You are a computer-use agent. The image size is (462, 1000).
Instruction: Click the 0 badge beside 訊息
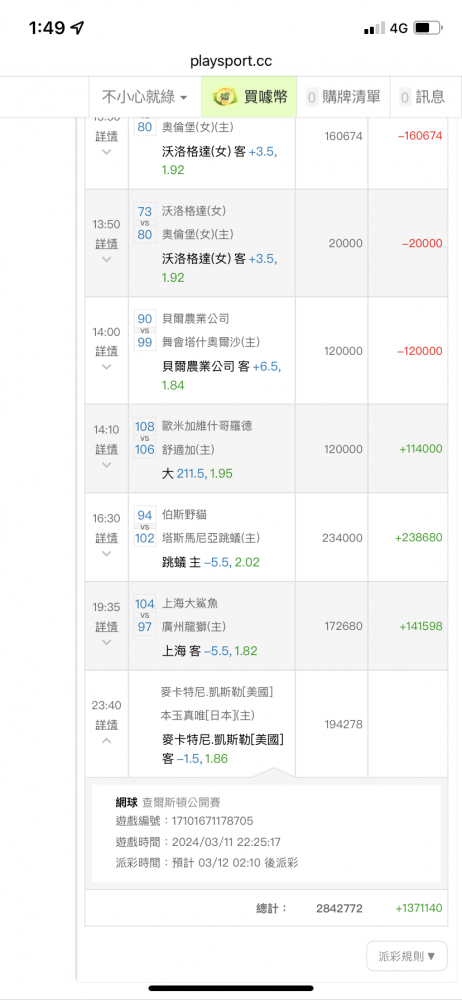coord(405,98)
